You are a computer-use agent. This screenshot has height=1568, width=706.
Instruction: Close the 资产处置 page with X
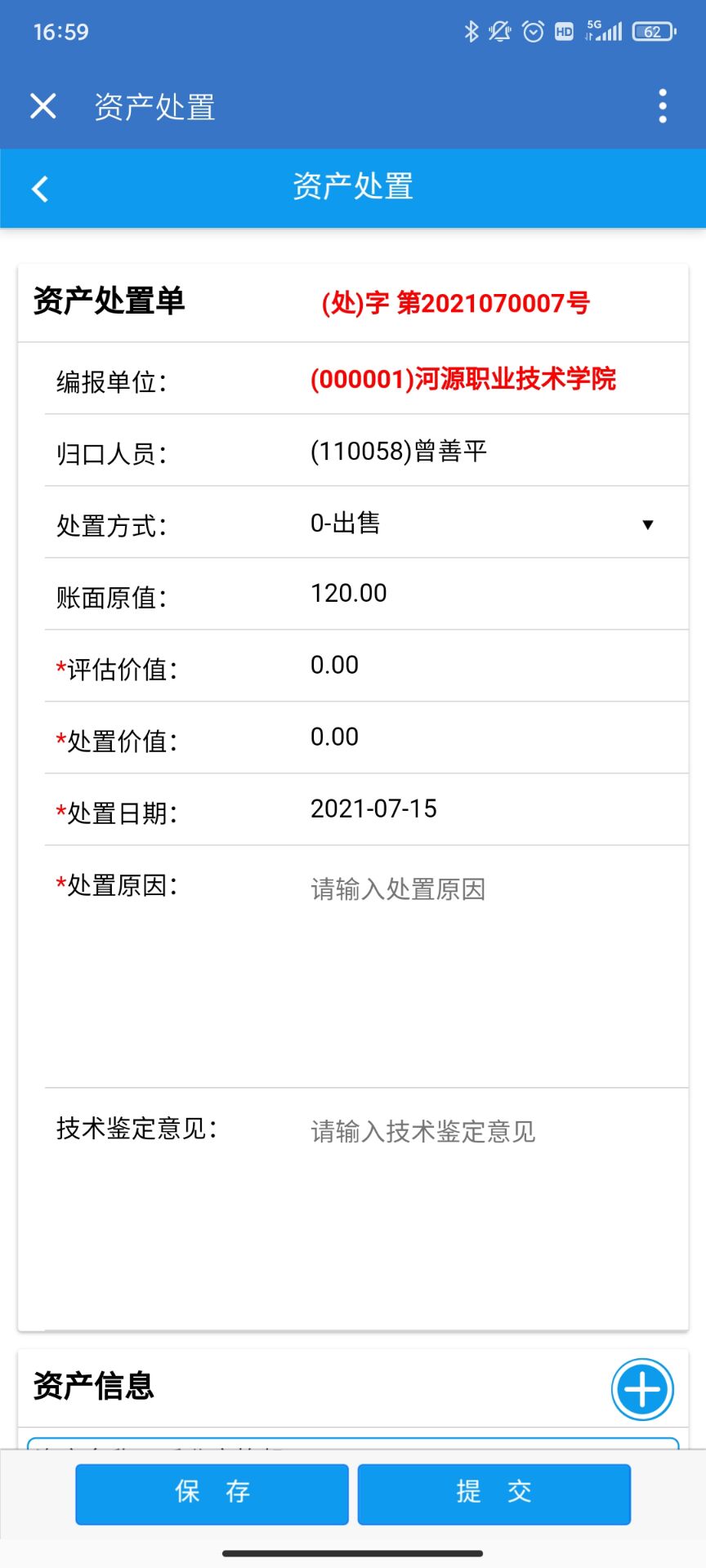coord(42,106)
